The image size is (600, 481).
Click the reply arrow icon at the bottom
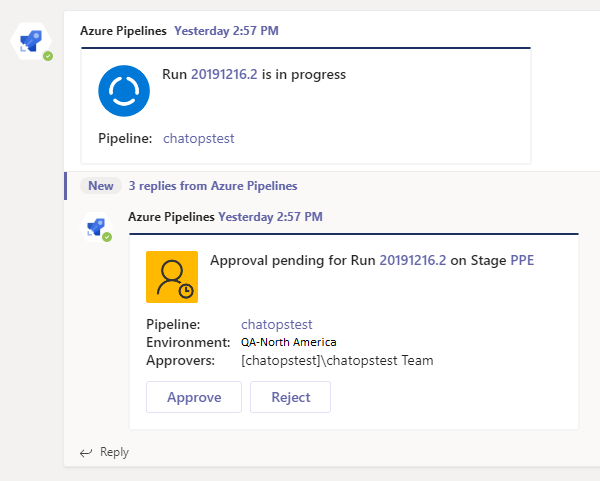pos(86,453)
